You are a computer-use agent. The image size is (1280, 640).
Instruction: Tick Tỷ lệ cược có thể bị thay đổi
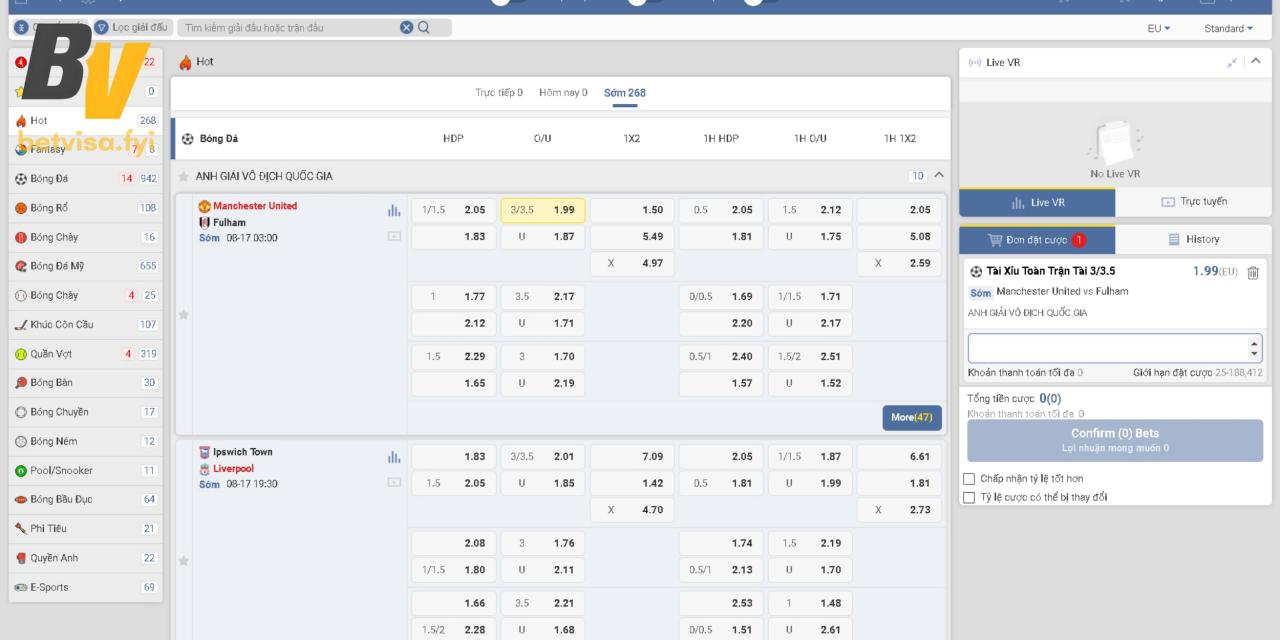point(968,497)
